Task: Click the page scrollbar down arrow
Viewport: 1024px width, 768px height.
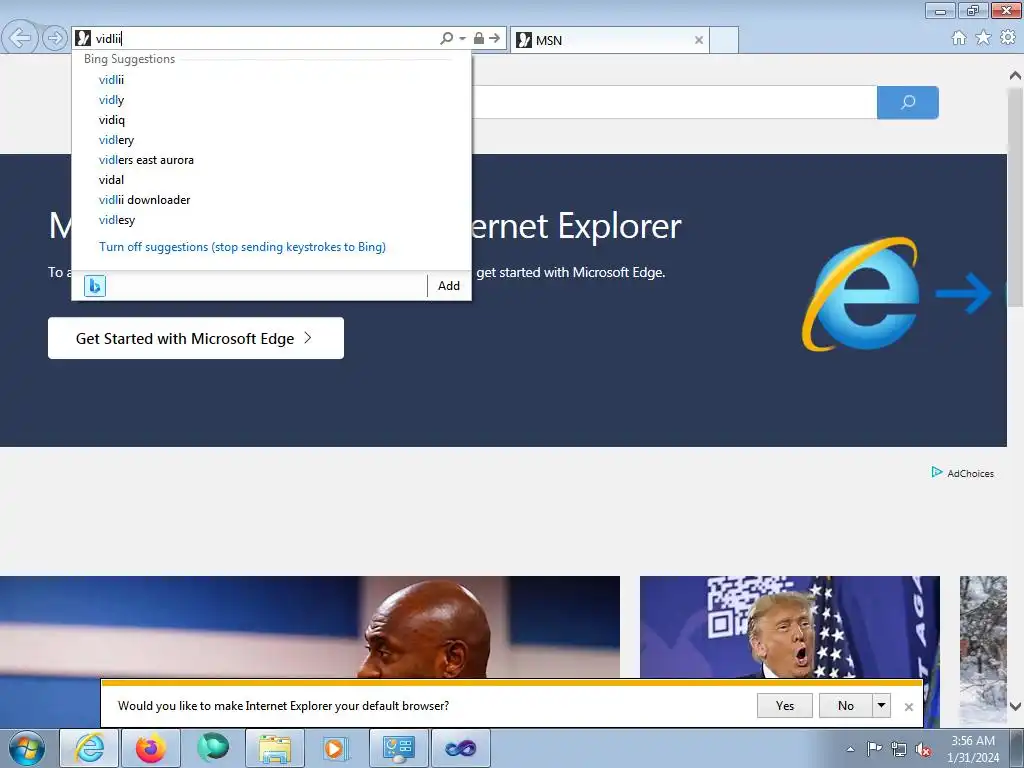Action: (1016, 706)
